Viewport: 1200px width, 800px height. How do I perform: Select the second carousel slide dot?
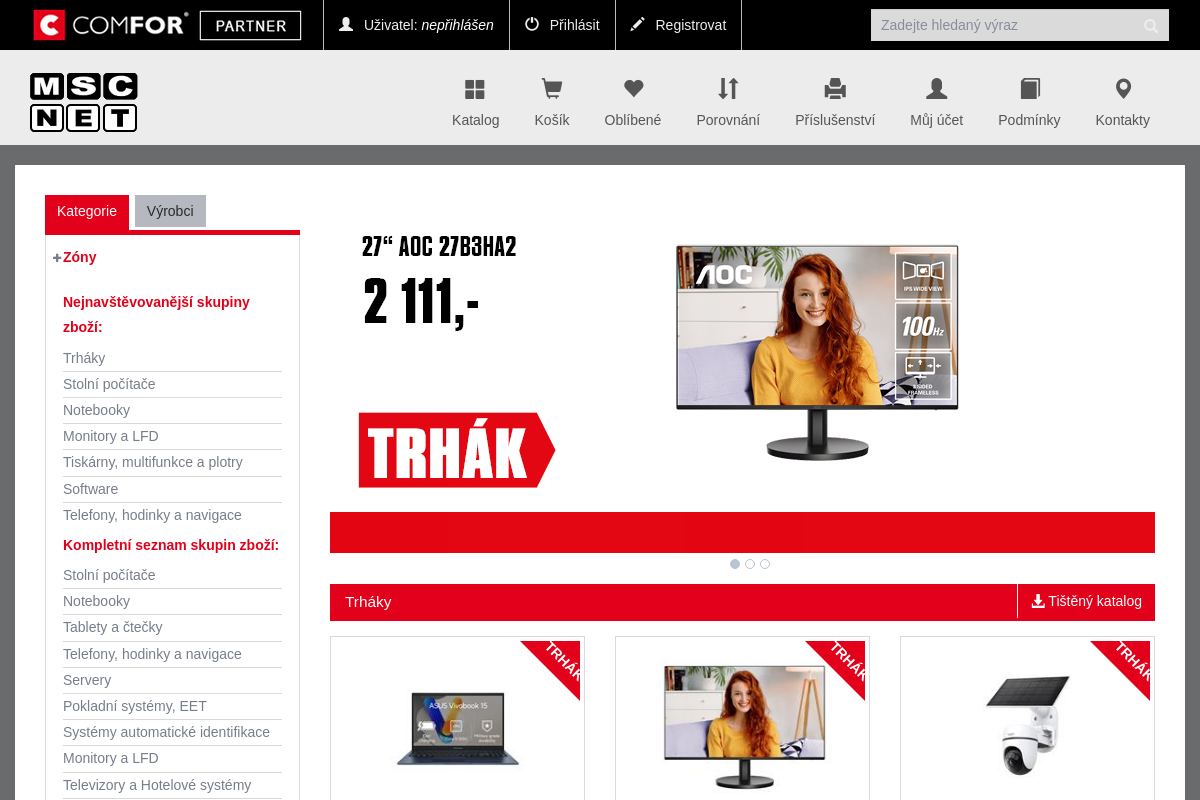(x=750, y=564)
